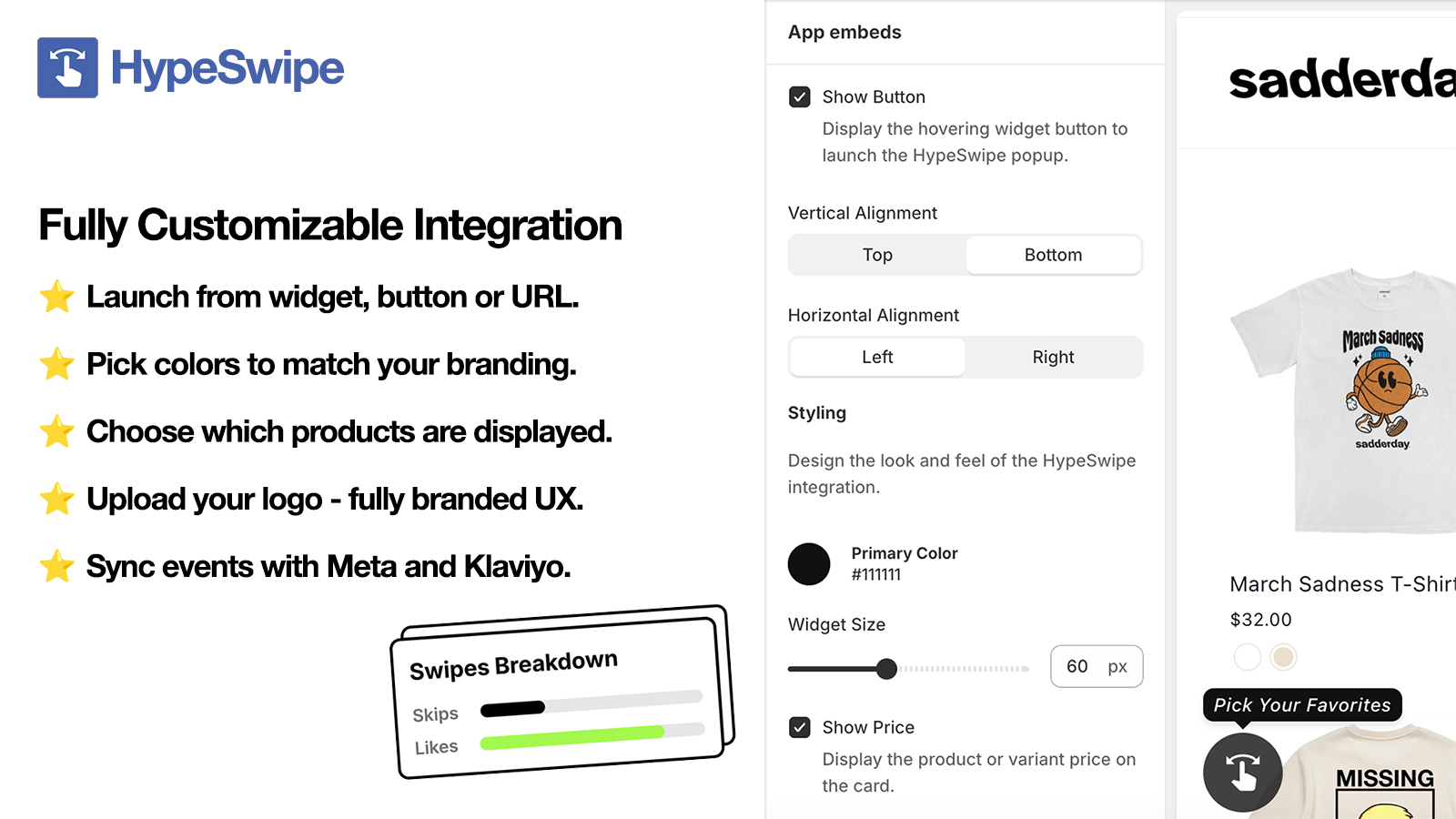Screen dimensions: 1456x819
Task: Click the March Sadness T-Shirt title link
Action: [1343, 584]
